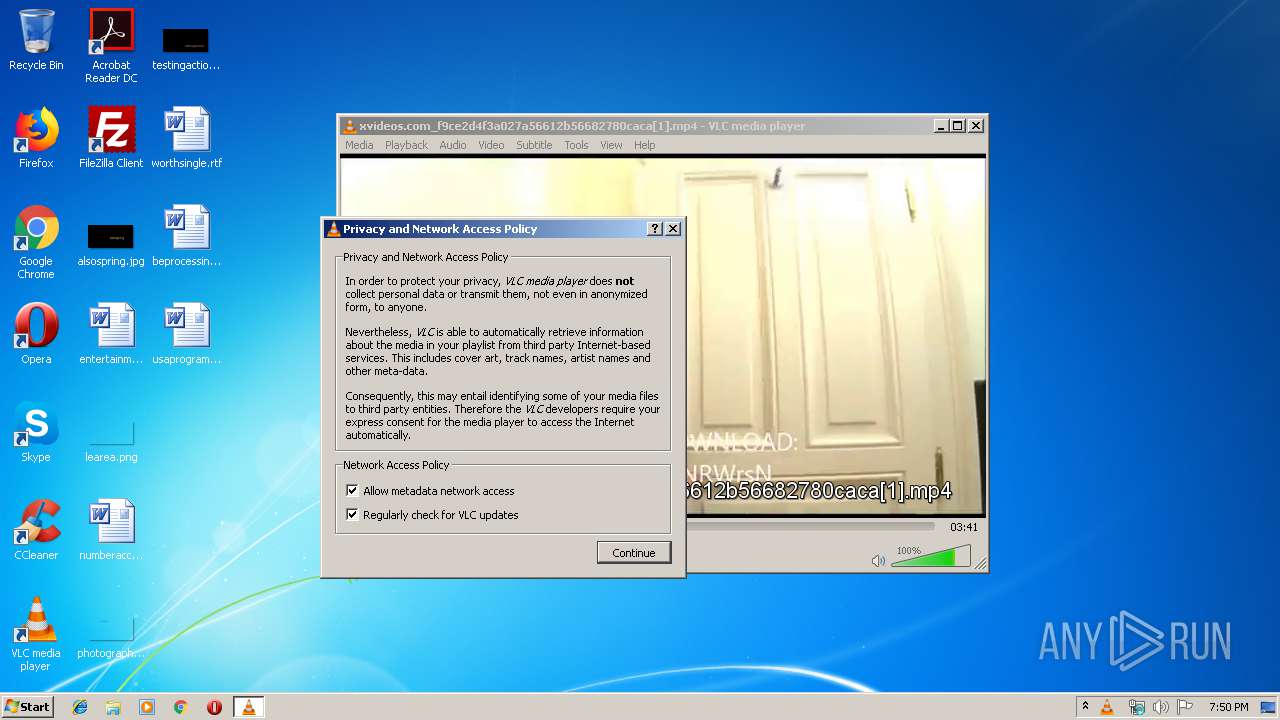Click the VLC playback seek bar
This screenshot has width=1280, height=720.
pos(810,526)
